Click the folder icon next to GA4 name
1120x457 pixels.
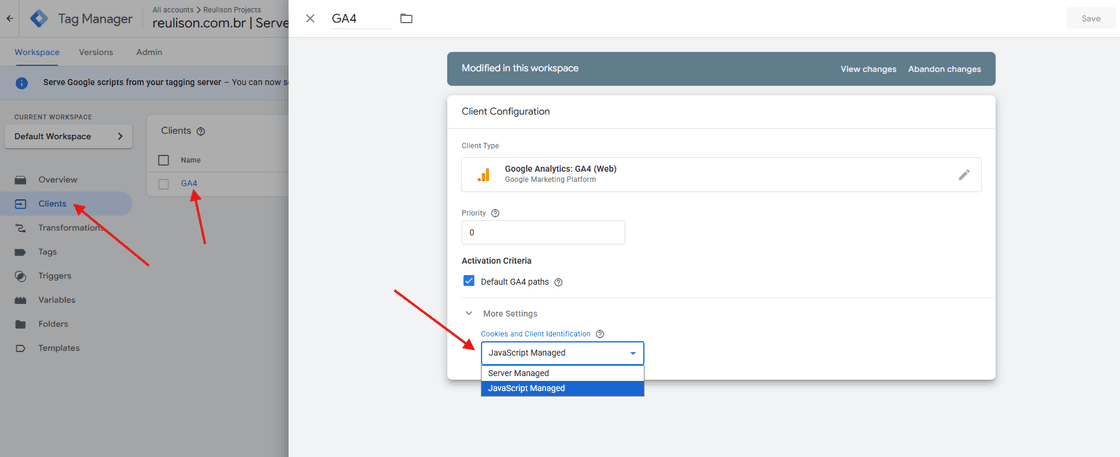[406, 19]
